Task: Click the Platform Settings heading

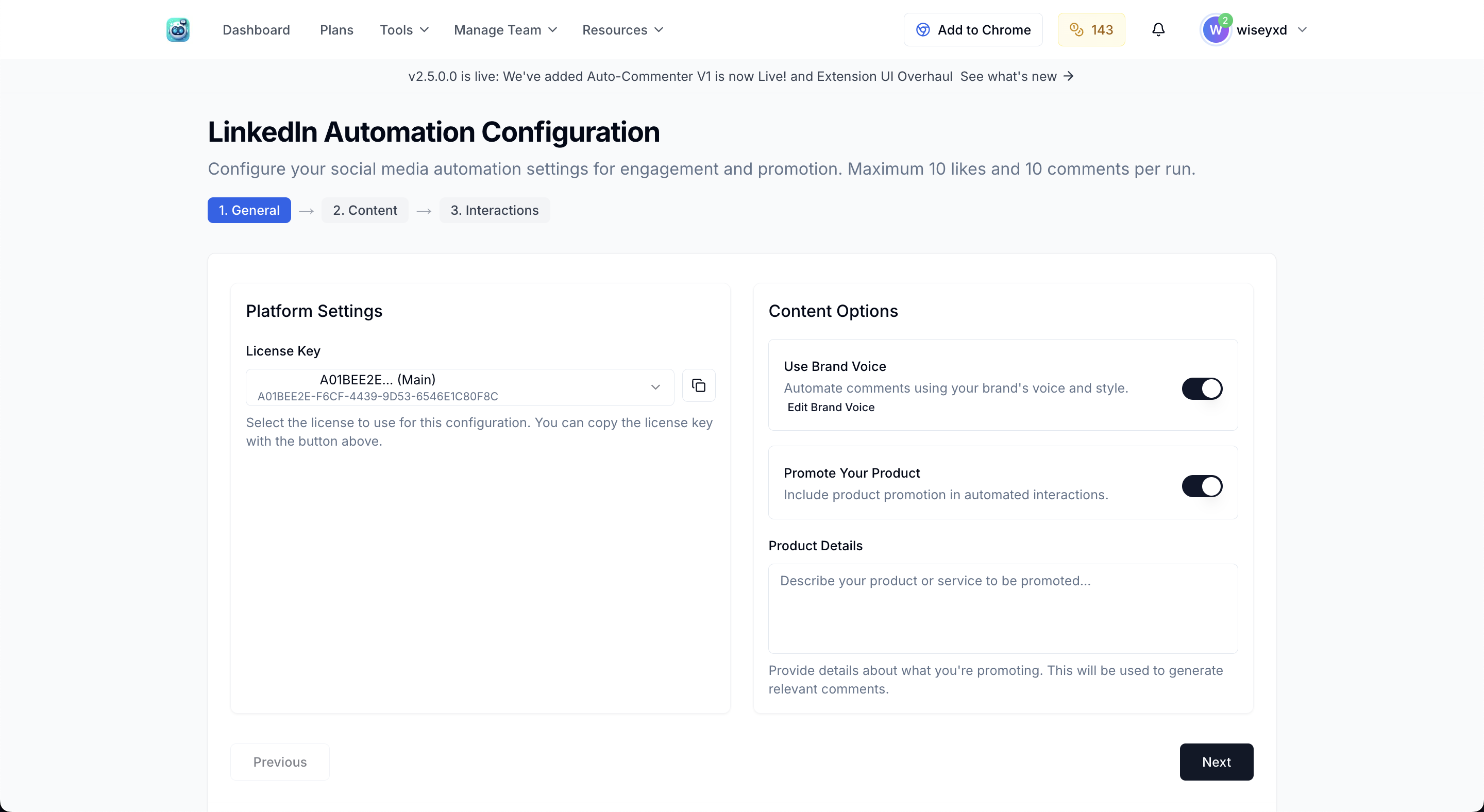Action: [x=314, y=310]
